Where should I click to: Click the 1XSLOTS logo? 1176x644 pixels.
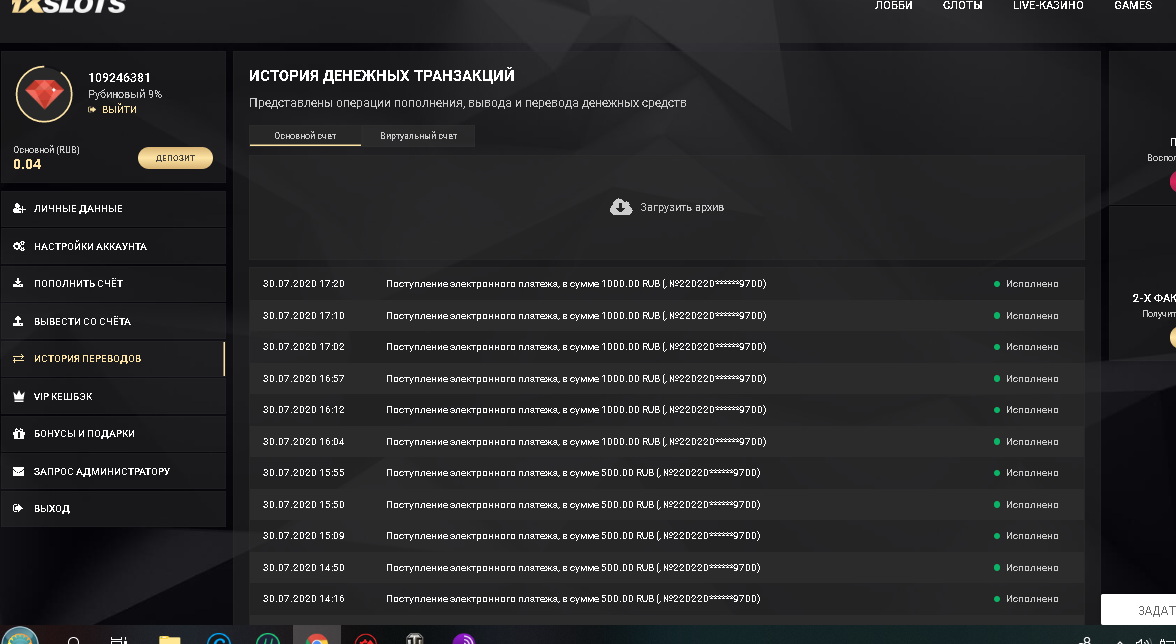coord(68,6)
